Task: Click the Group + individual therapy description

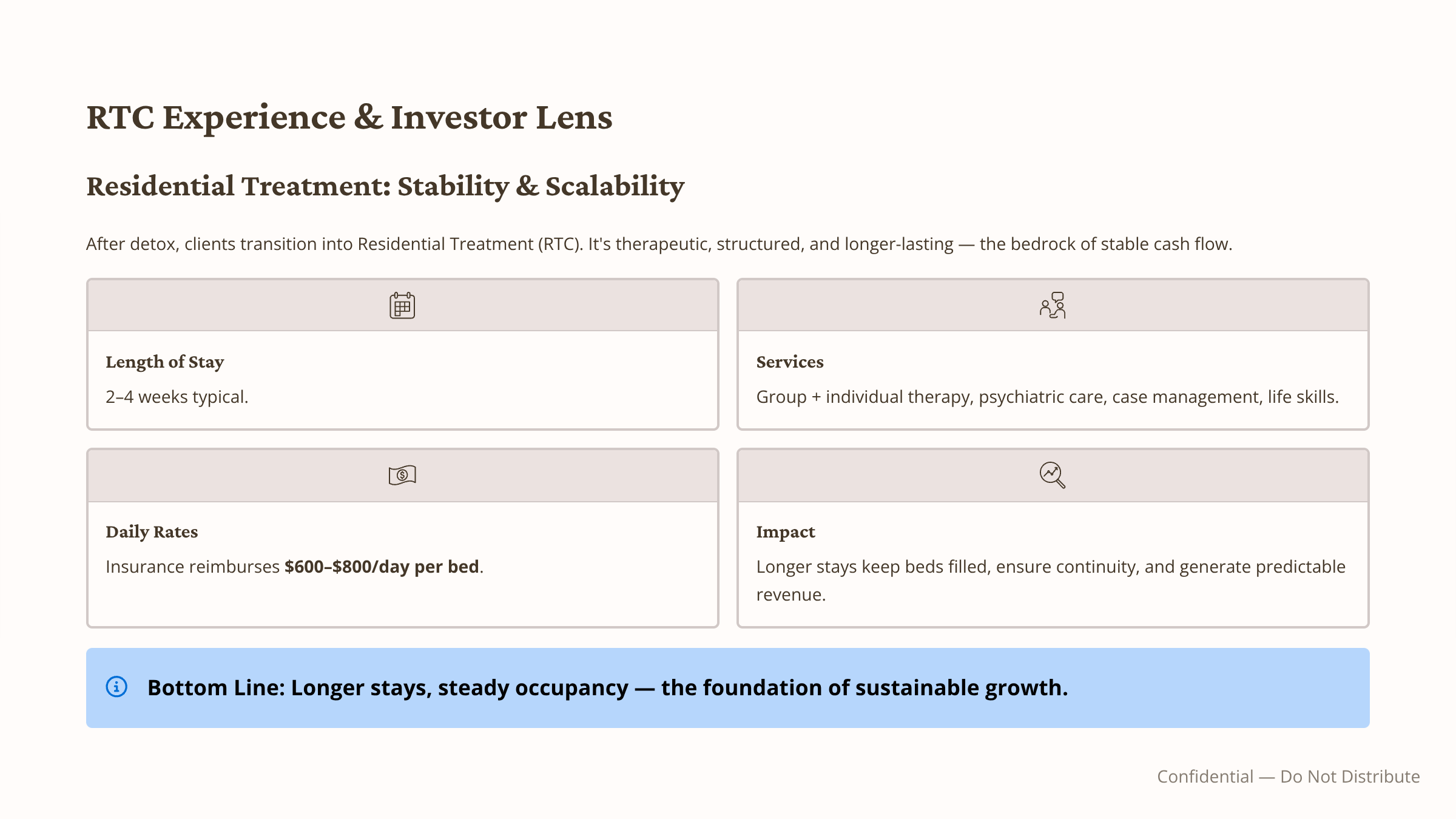Action: pyautogui.click(x=1047, y=397)
